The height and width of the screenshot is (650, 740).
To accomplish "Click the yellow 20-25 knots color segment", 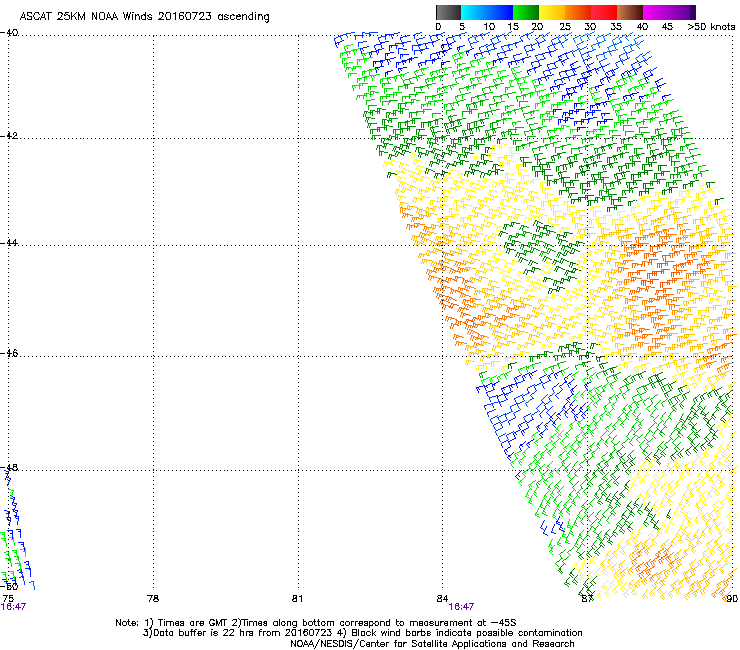I will tap(552, 12).
